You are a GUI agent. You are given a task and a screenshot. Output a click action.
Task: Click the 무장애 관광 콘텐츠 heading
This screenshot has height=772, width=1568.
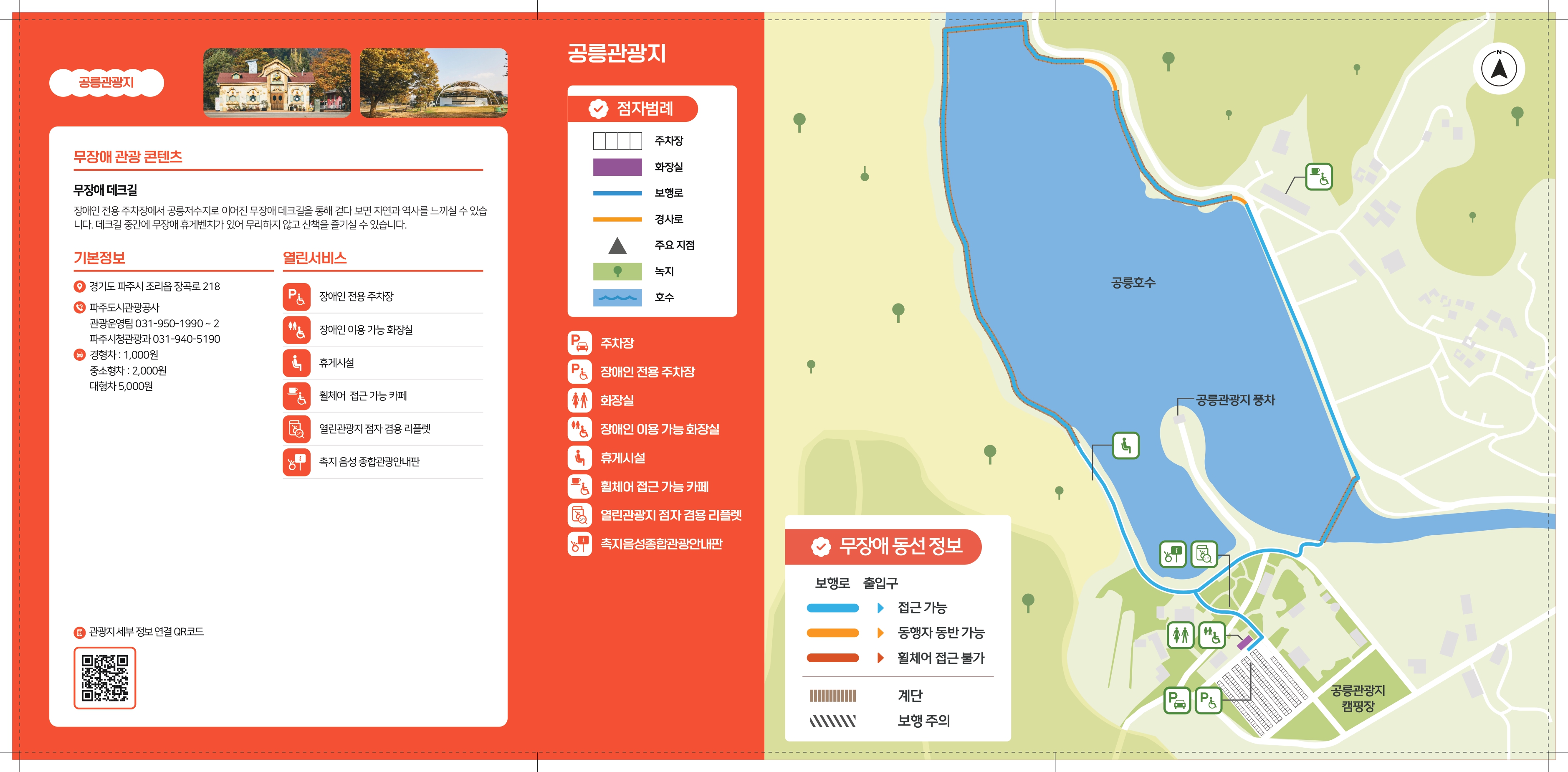click(128, 157)
